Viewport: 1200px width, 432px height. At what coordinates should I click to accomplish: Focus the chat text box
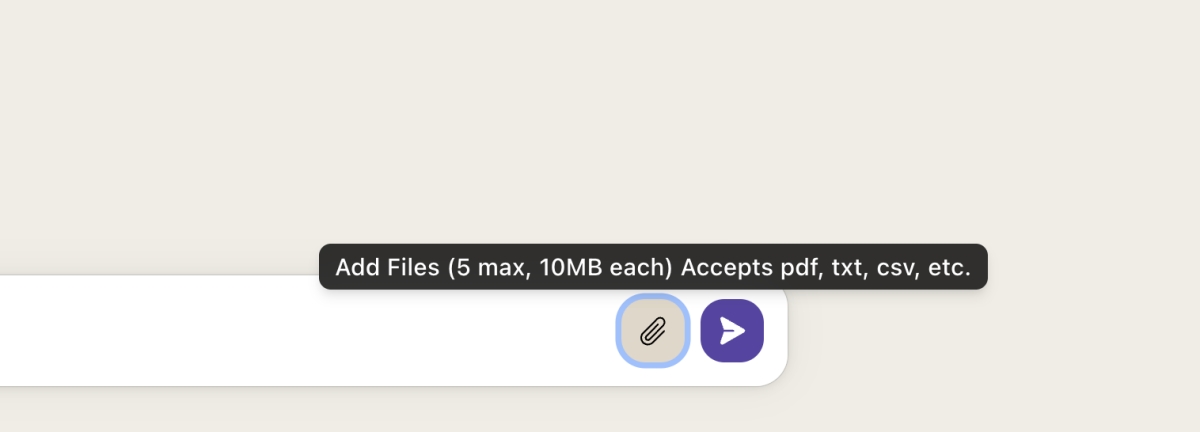300,331
